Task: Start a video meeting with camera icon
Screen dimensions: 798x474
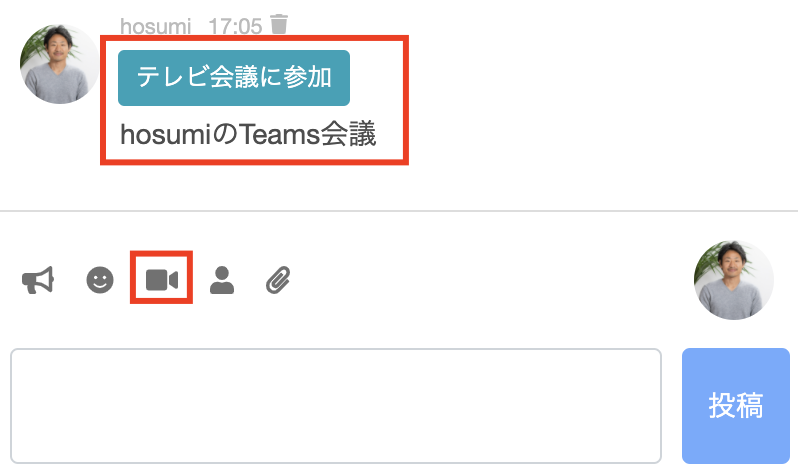Action: (162, 280)
